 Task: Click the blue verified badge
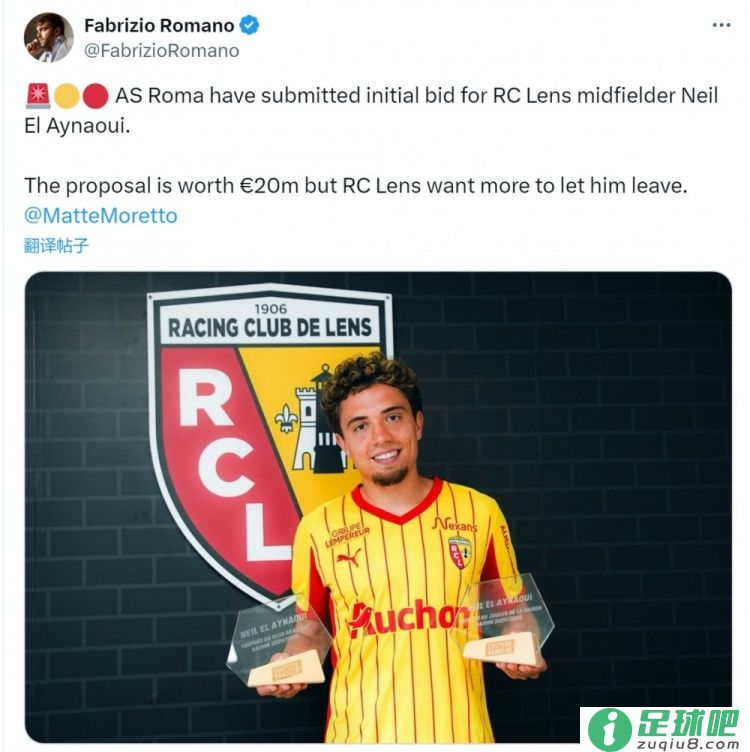249,25
